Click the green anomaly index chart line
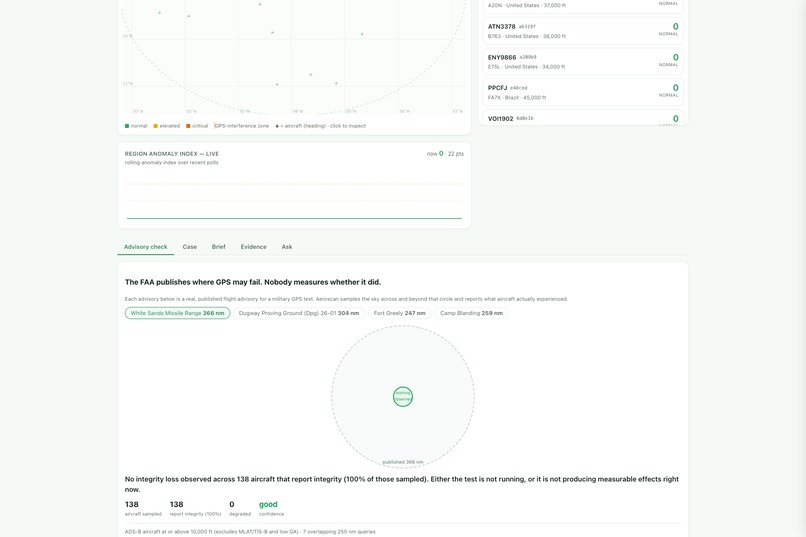The image size is (806, 537). (294, 218)
